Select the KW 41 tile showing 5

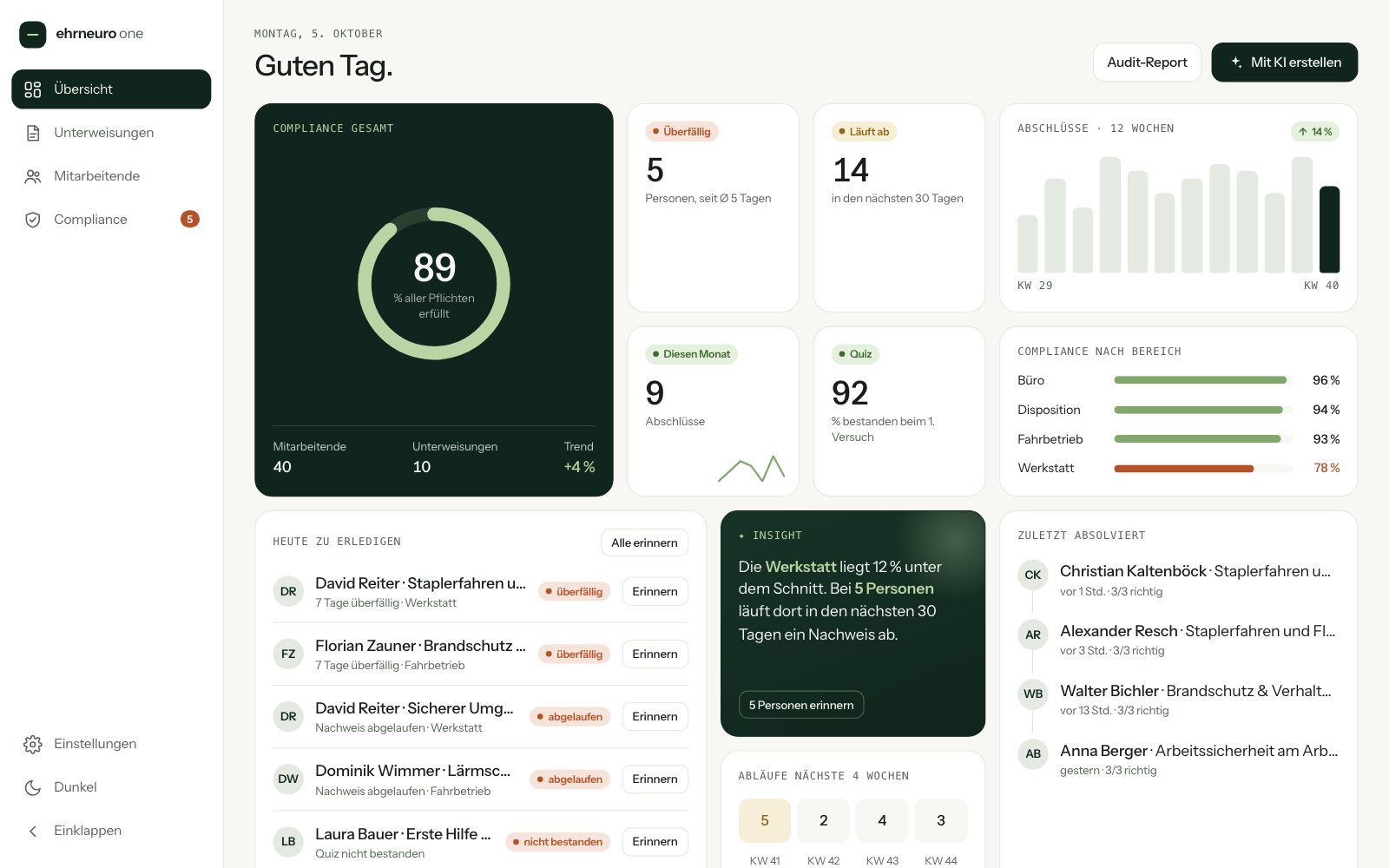765,820
